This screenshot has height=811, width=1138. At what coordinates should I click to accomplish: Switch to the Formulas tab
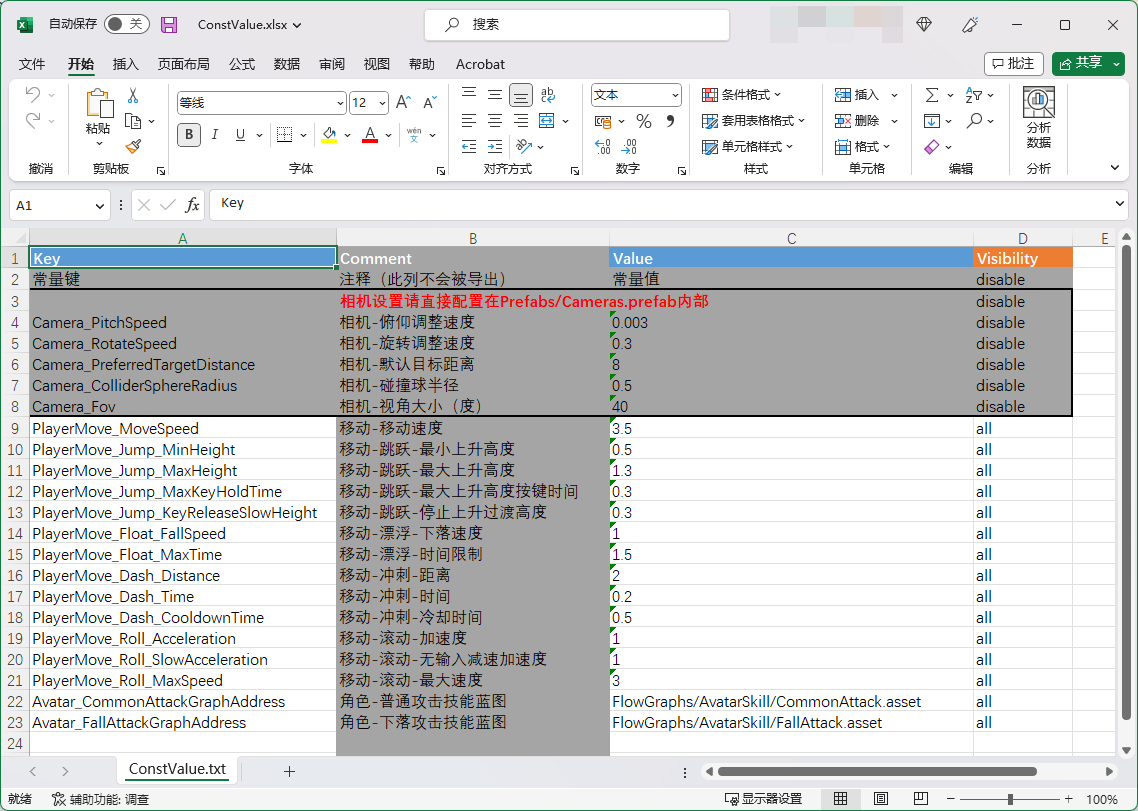point(242,64)
